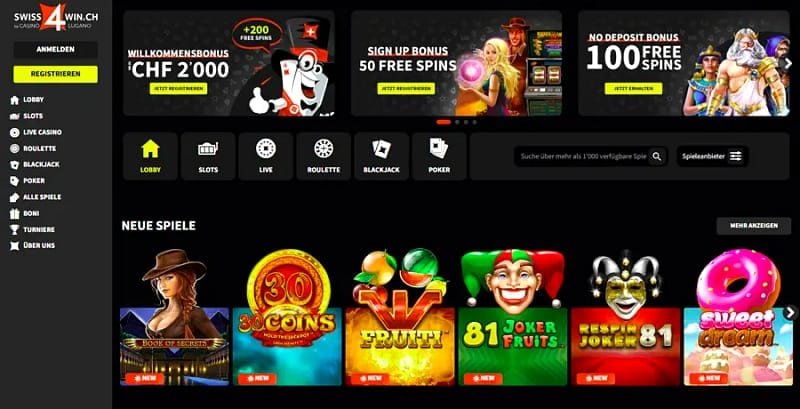The height and width of the screenshot is (409, 800).
Task: Click the Anmelden button
Action: click(x=56, y=49)
